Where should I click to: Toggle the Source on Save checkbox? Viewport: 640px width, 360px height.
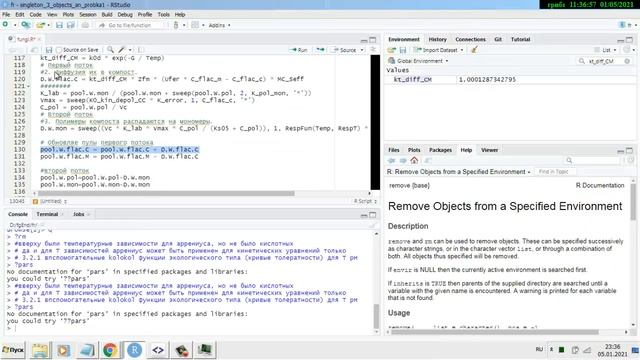(x=59, y=50)
